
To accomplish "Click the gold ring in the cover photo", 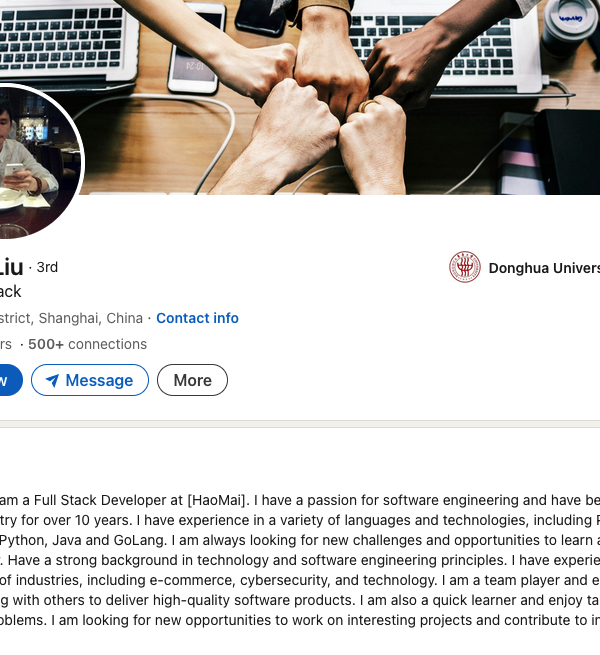I will (369, 106).
